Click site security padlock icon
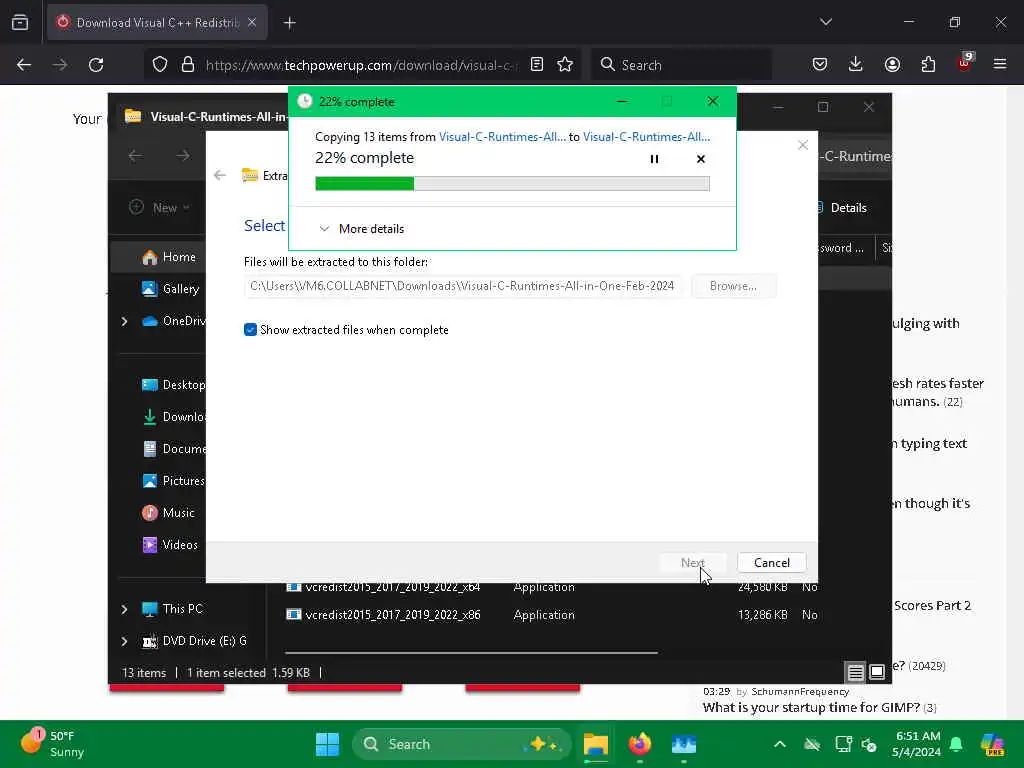Viewport: 1024px width, 768px height. coord(188,64)
